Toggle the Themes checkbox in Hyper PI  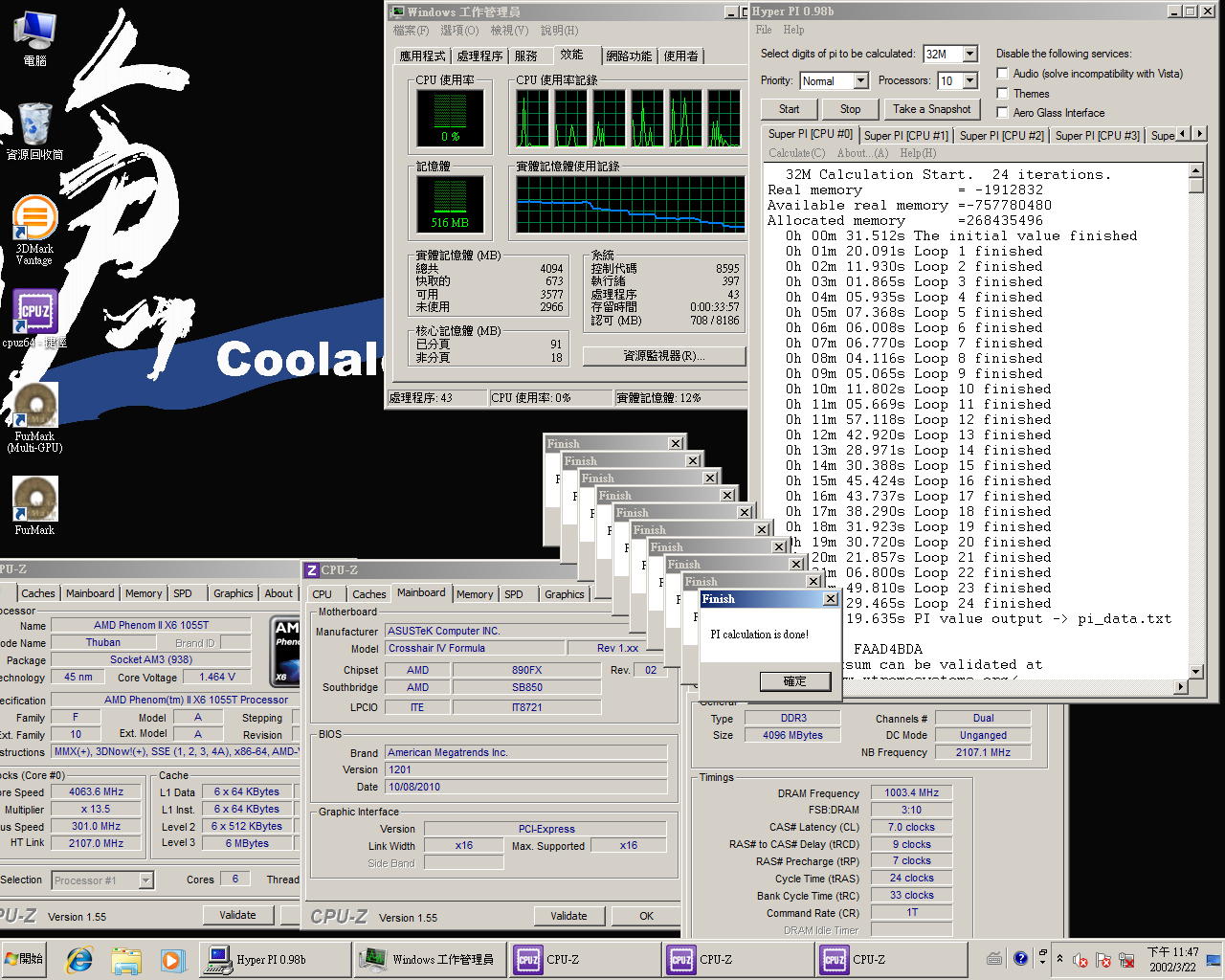(x=1002, y=94)
